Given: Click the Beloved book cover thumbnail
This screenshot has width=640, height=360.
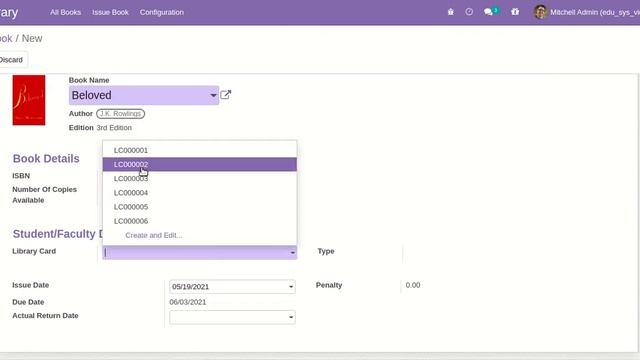Looking at the screenshot, I should tap(29, 100).
